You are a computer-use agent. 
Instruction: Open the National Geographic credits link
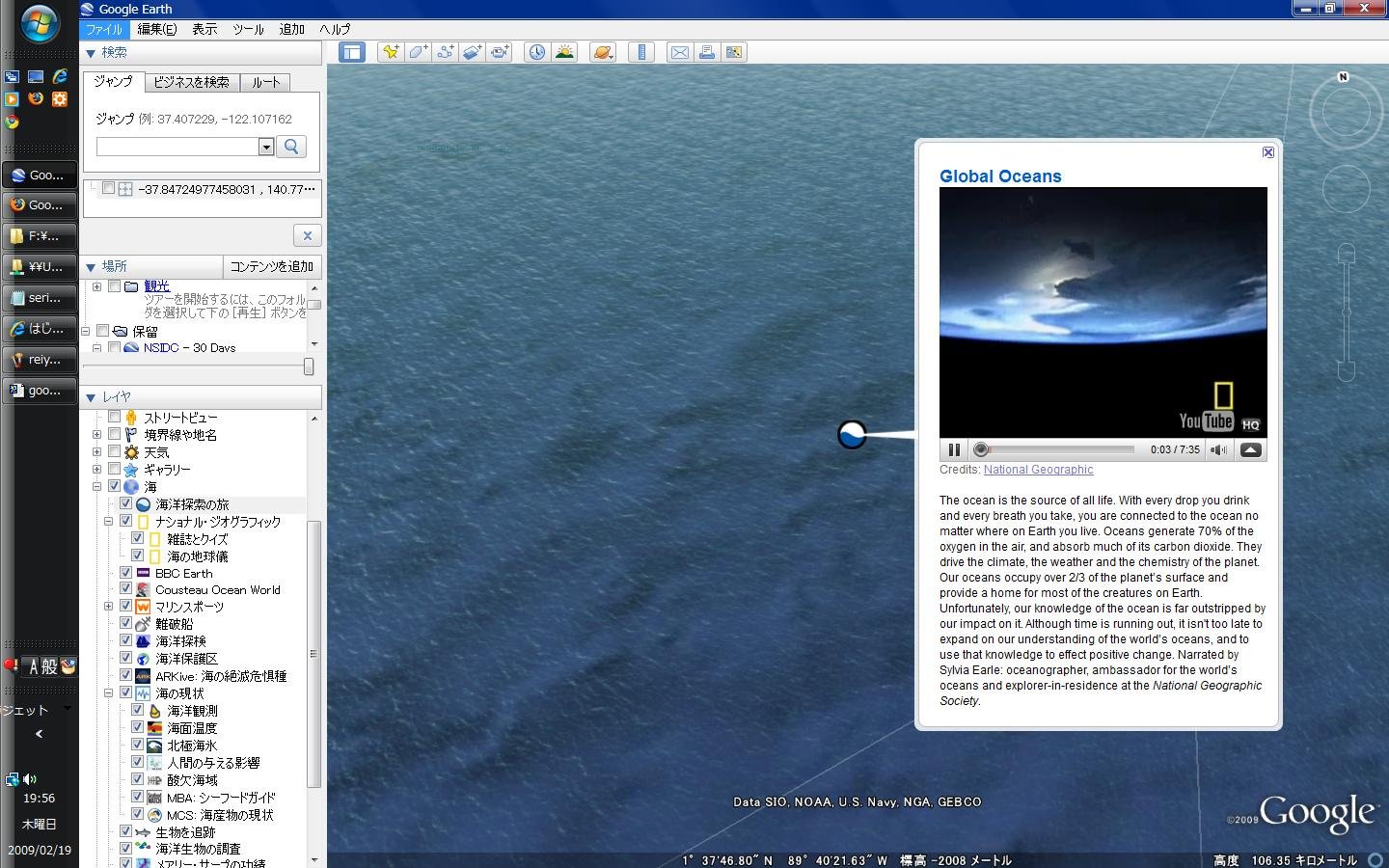[1038, 470]
